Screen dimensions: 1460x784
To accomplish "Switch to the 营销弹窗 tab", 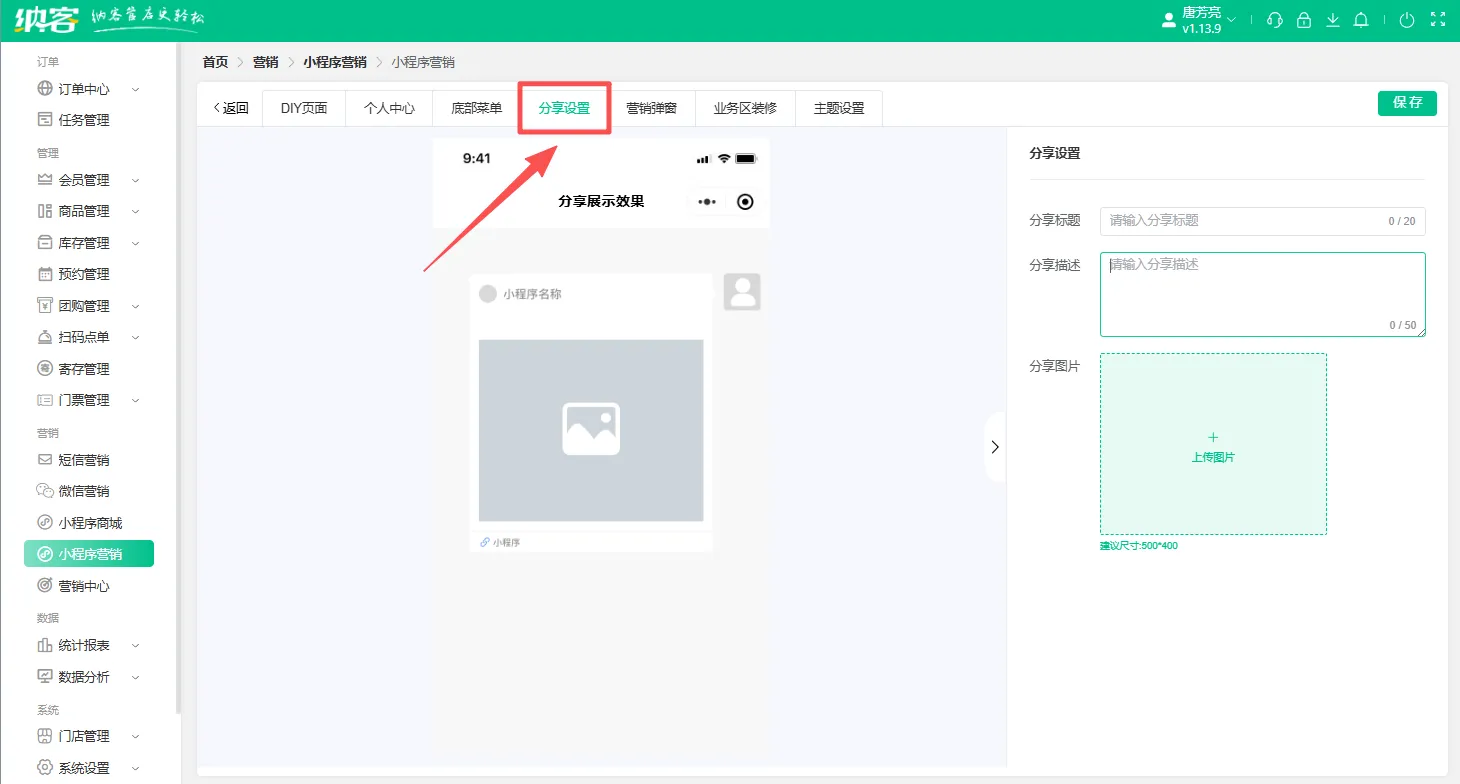I will (651, 108).
